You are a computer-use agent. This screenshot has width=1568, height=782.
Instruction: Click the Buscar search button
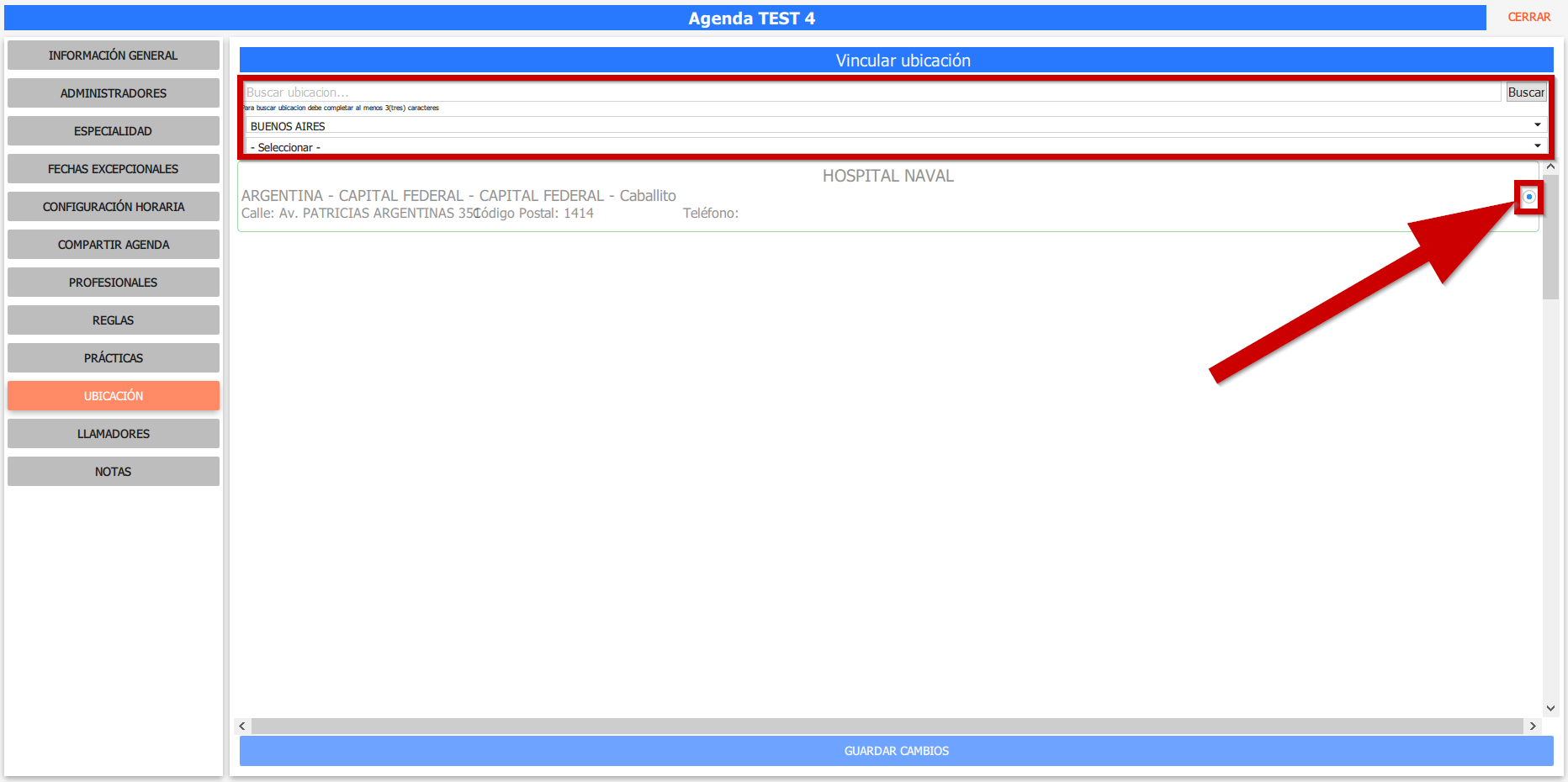tap(1525, 92)
